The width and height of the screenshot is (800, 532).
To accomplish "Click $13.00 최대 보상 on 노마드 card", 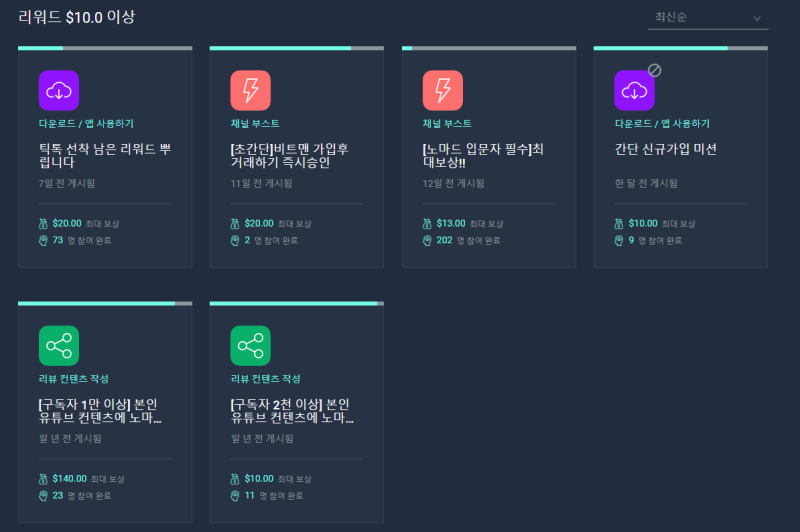I will tap(470, 223).
